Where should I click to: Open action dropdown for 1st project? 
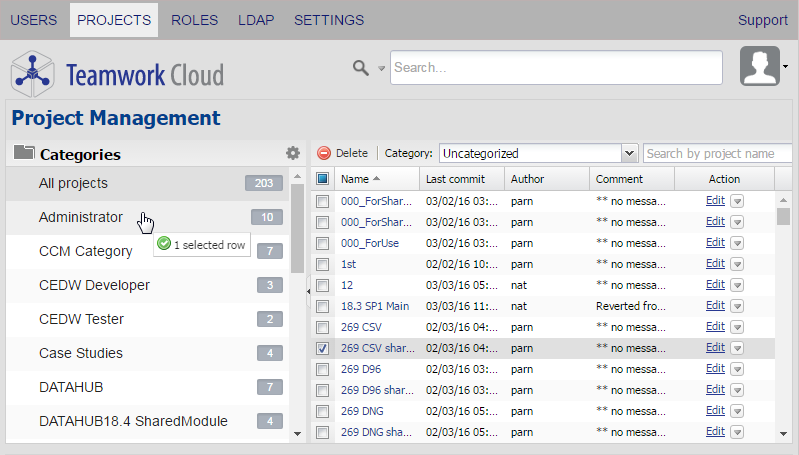coord(737,264)
